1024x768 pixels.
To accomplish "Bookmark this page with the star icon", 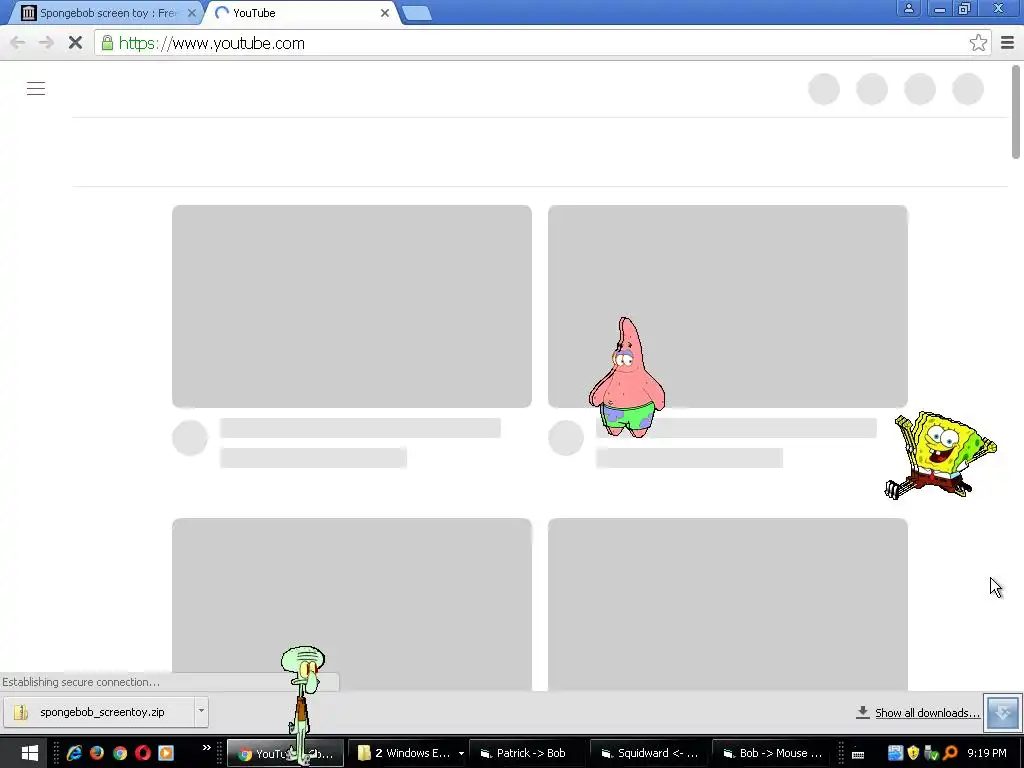I will click(x=978, y=43).
